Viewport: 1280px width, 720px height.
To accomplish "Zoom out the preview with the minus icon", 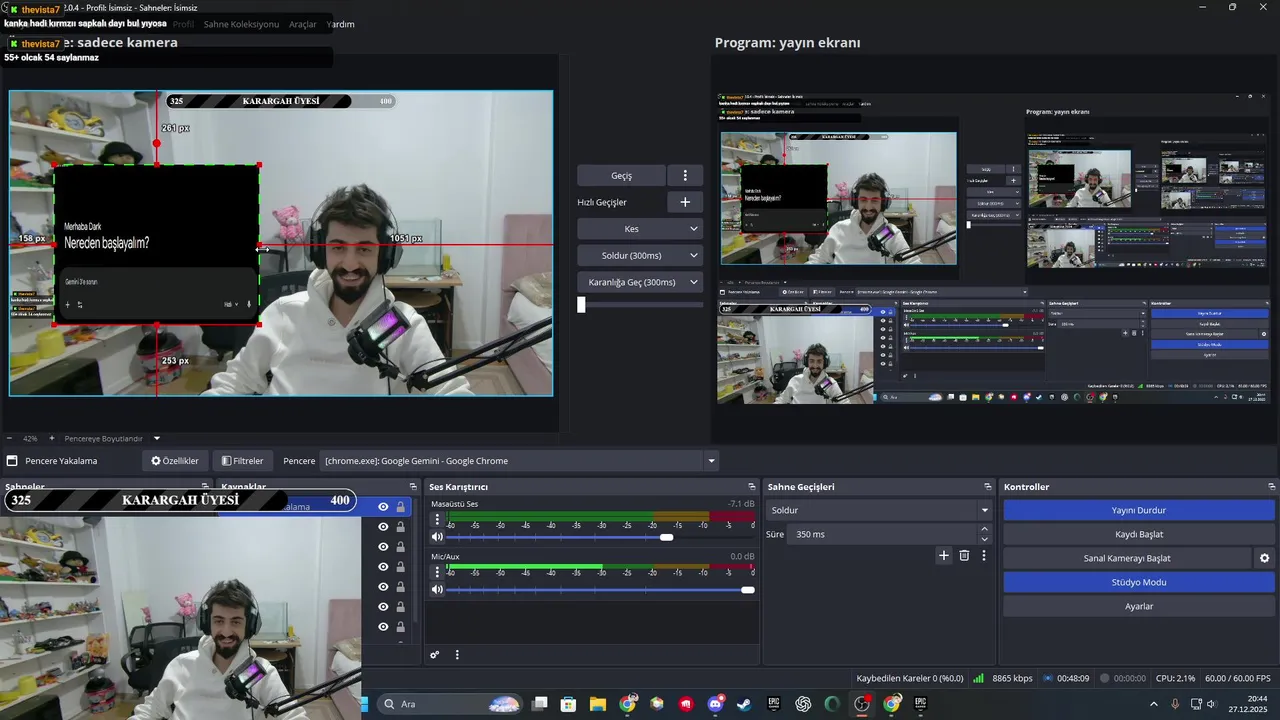I will pyautogui.click(x=9, y=438).
